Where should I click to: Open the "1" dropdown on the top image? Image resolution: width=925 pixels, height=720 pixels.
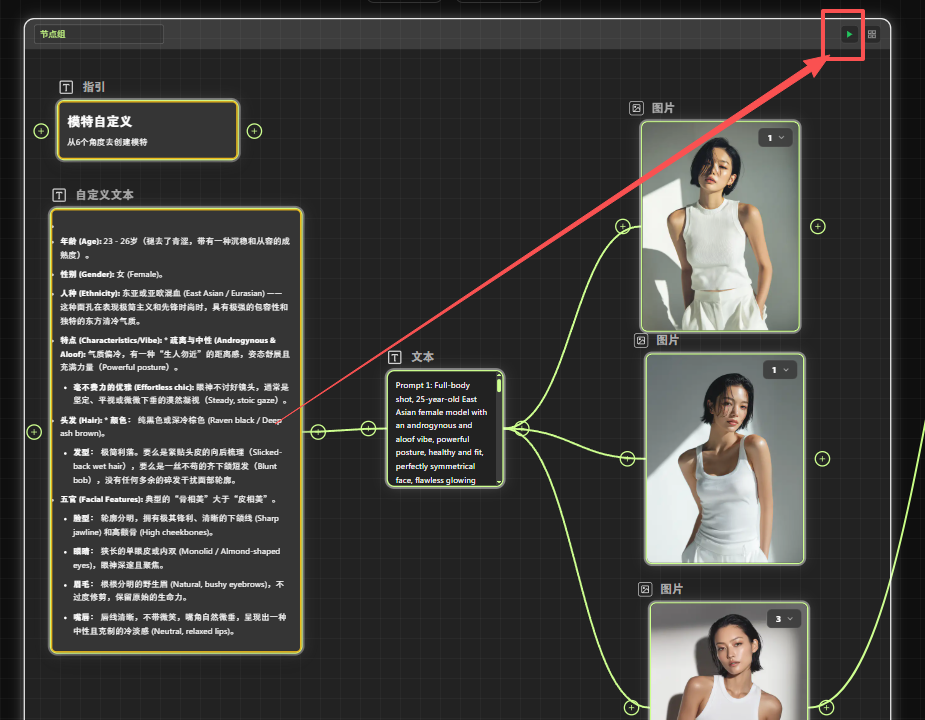775,137
